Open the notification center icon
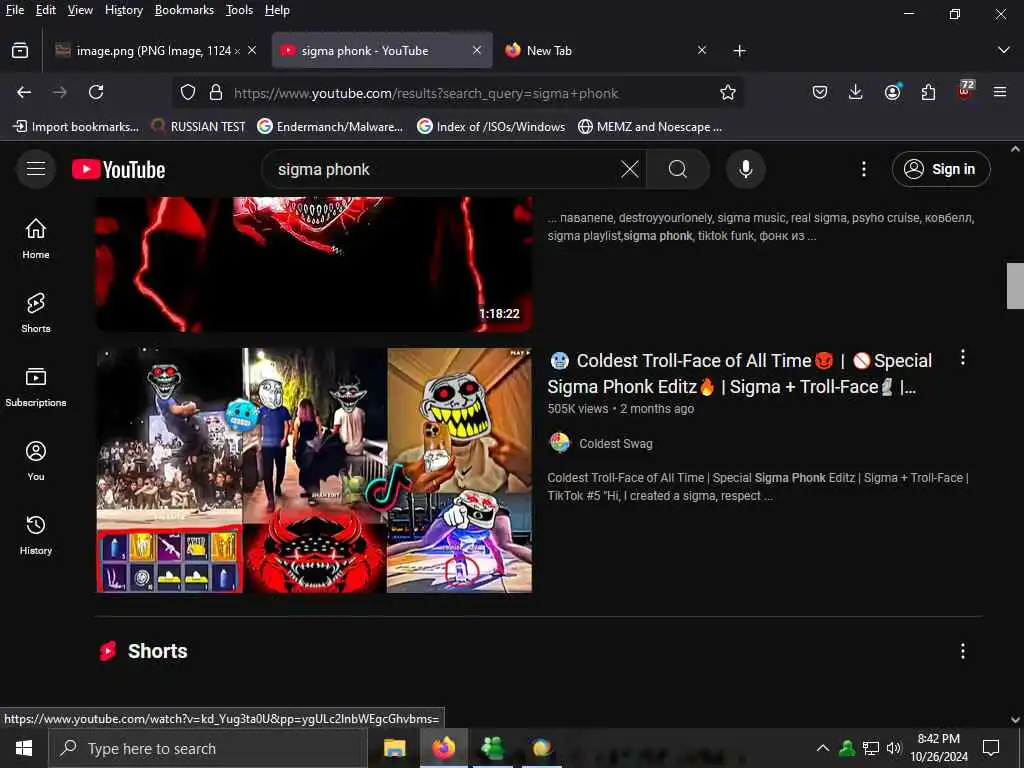Screen dimensions: 1024x768 991,748
